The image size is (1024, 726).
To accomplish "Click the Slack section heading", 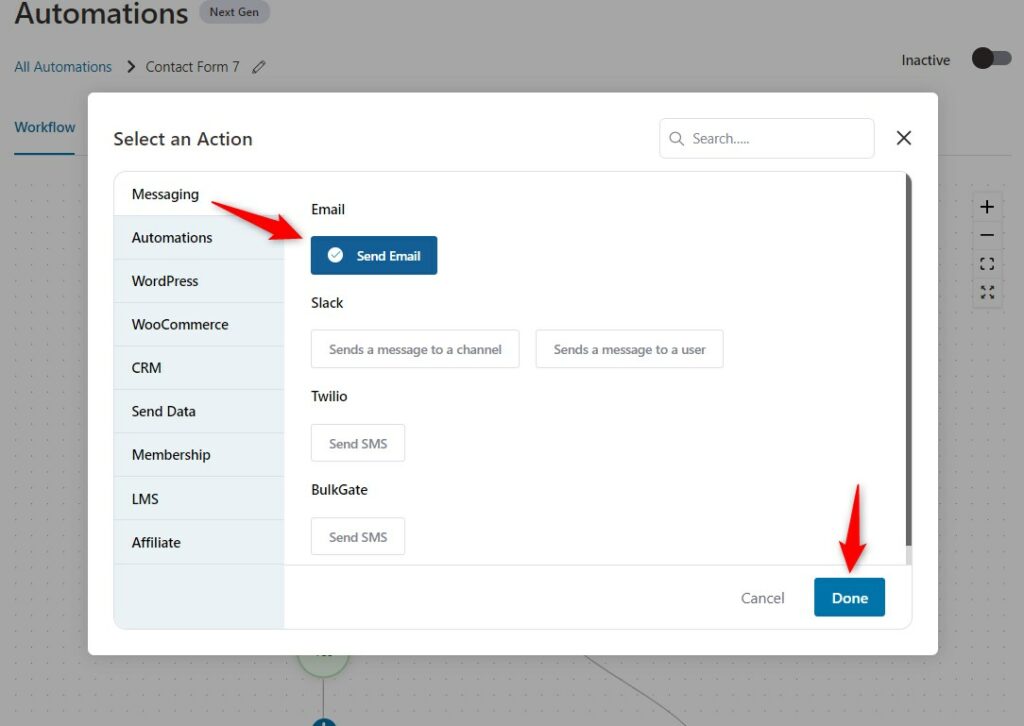I will 327,303.
